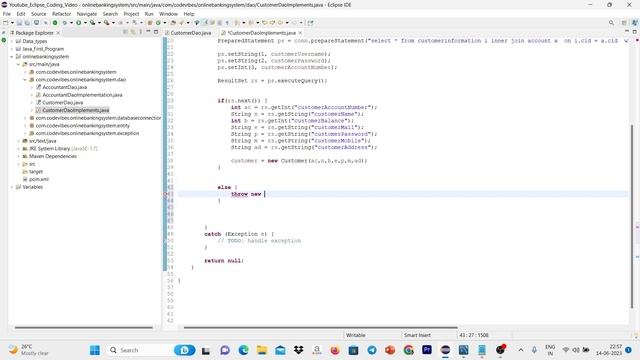Click the editor horizontal scrollbar
The width and height of the screenshot is (640, 360).
[x=320, y=327]
